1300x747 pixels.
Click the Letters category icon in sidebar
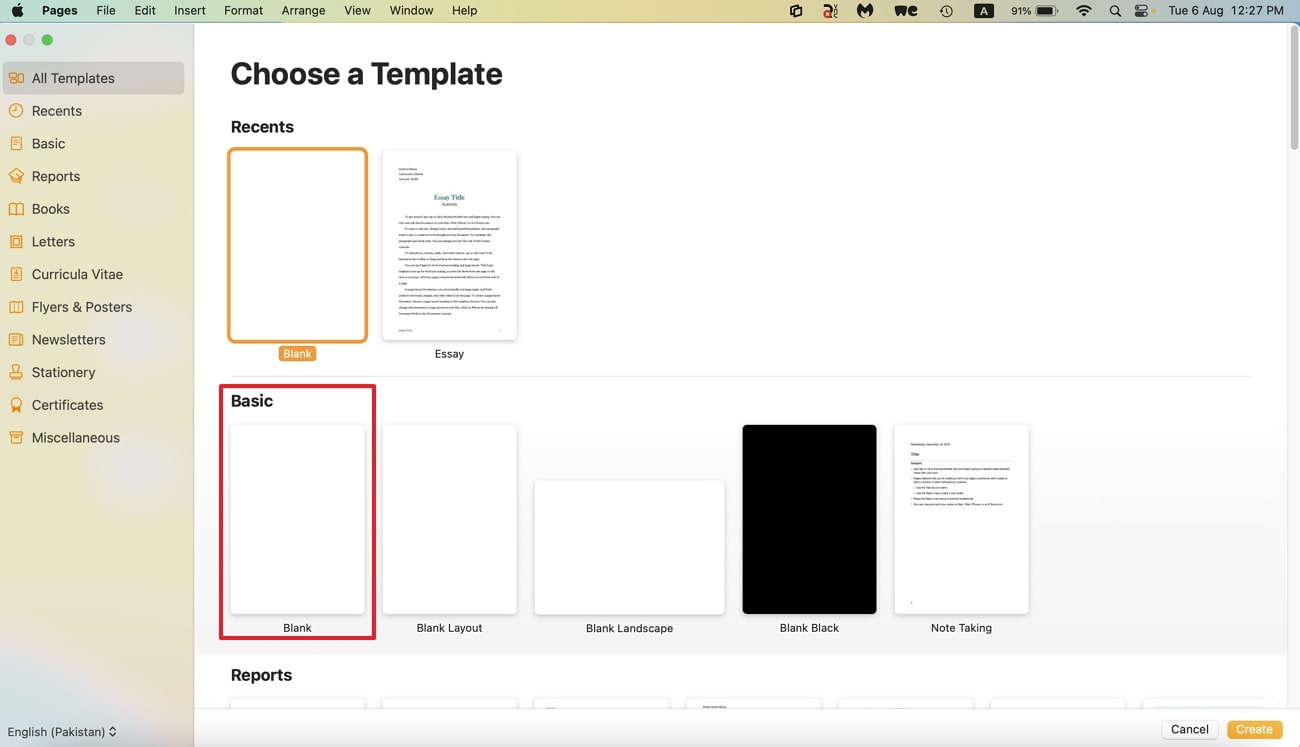pos(16,241)
